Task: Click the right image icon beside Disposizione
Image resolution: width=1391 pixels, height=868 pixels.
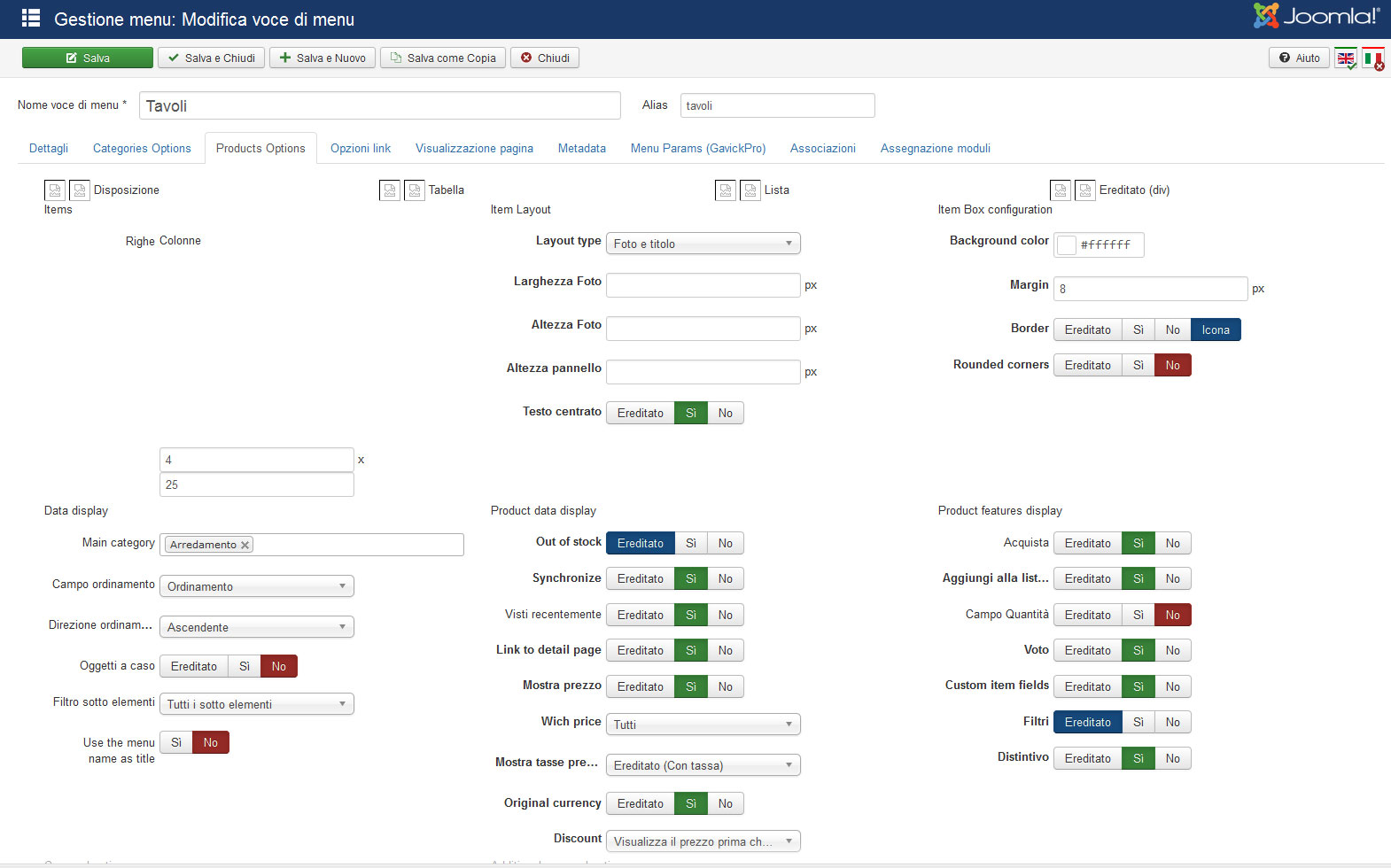Action: pyautogui.click(x=80, y=190)
